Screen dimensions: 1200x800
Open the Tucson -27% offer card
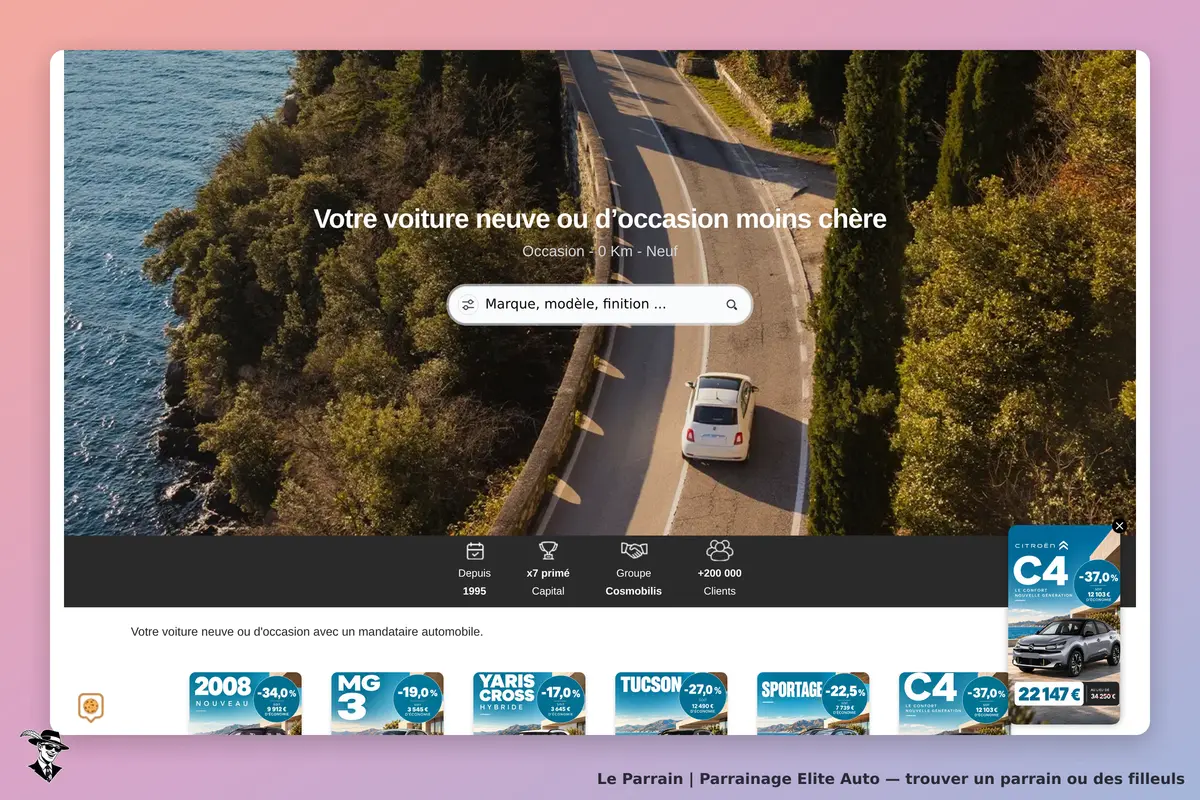pyautogui.click(x=671, y=703)
